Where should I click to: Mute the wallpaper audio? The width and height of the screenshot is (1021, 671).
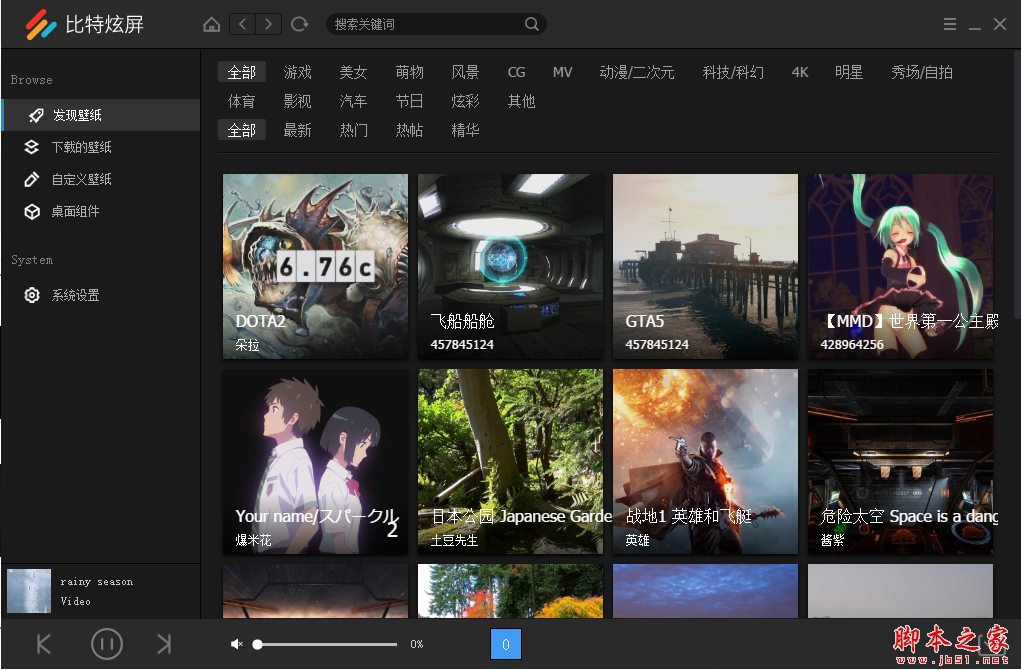pyautogui.click(x=236, y=644)
